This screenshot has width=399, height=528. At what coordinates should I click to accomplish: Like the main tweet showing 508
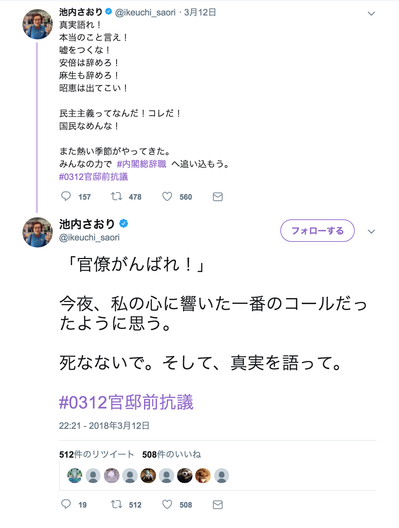167,504
